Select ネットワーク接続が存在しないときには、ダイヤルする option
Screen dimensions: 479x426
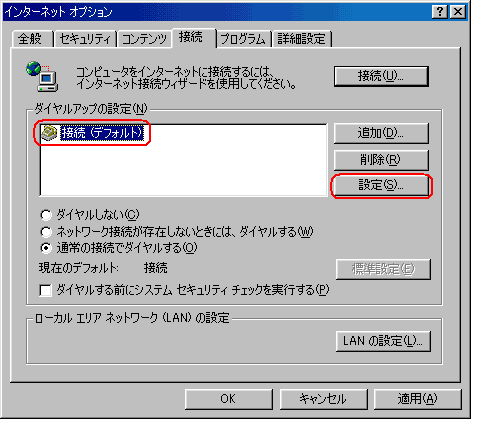click(46, 232)
